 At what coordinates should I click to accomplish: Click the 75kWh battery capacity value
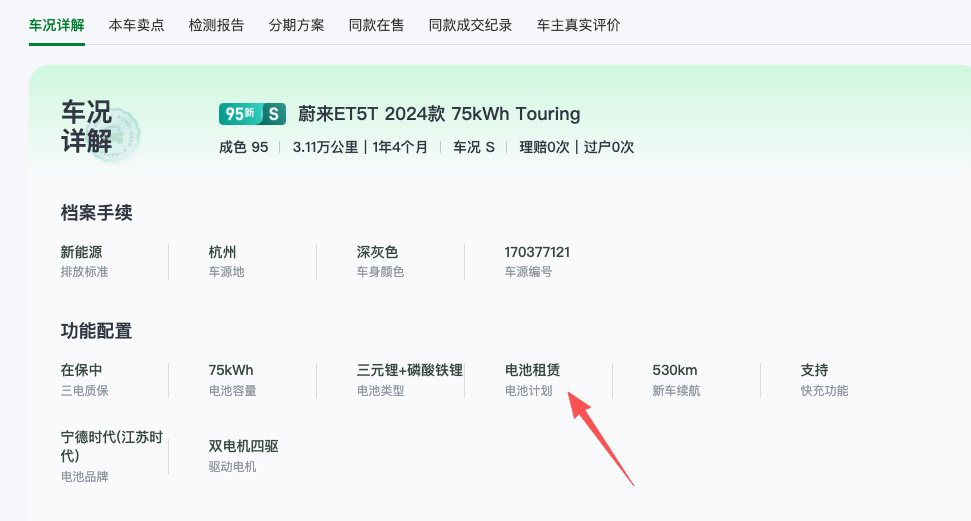[231, 370]
